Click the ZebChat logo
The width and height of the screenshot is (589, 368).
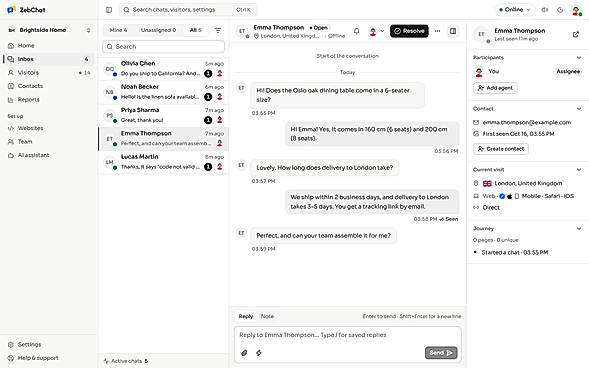pos(26,10)
